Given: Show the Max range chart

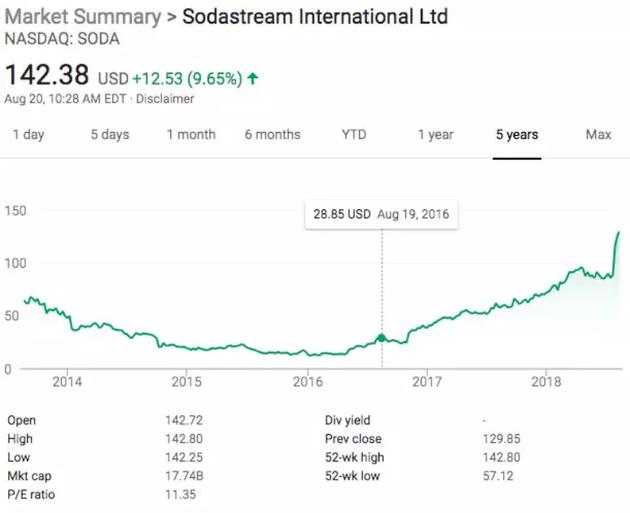Looking at the screenshot, I should 598,135.
